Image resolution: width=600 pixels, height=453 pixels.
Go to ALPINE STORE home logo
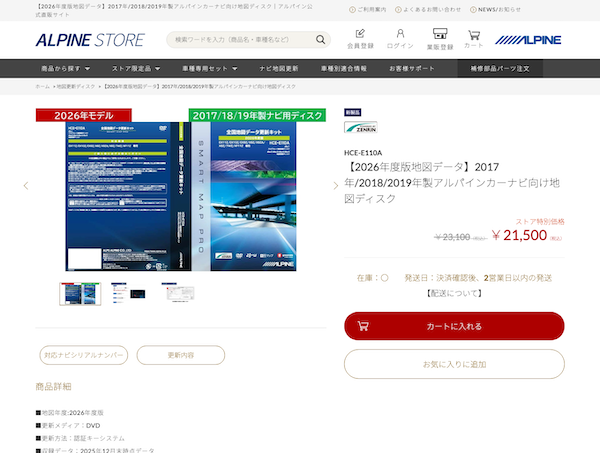90,40
